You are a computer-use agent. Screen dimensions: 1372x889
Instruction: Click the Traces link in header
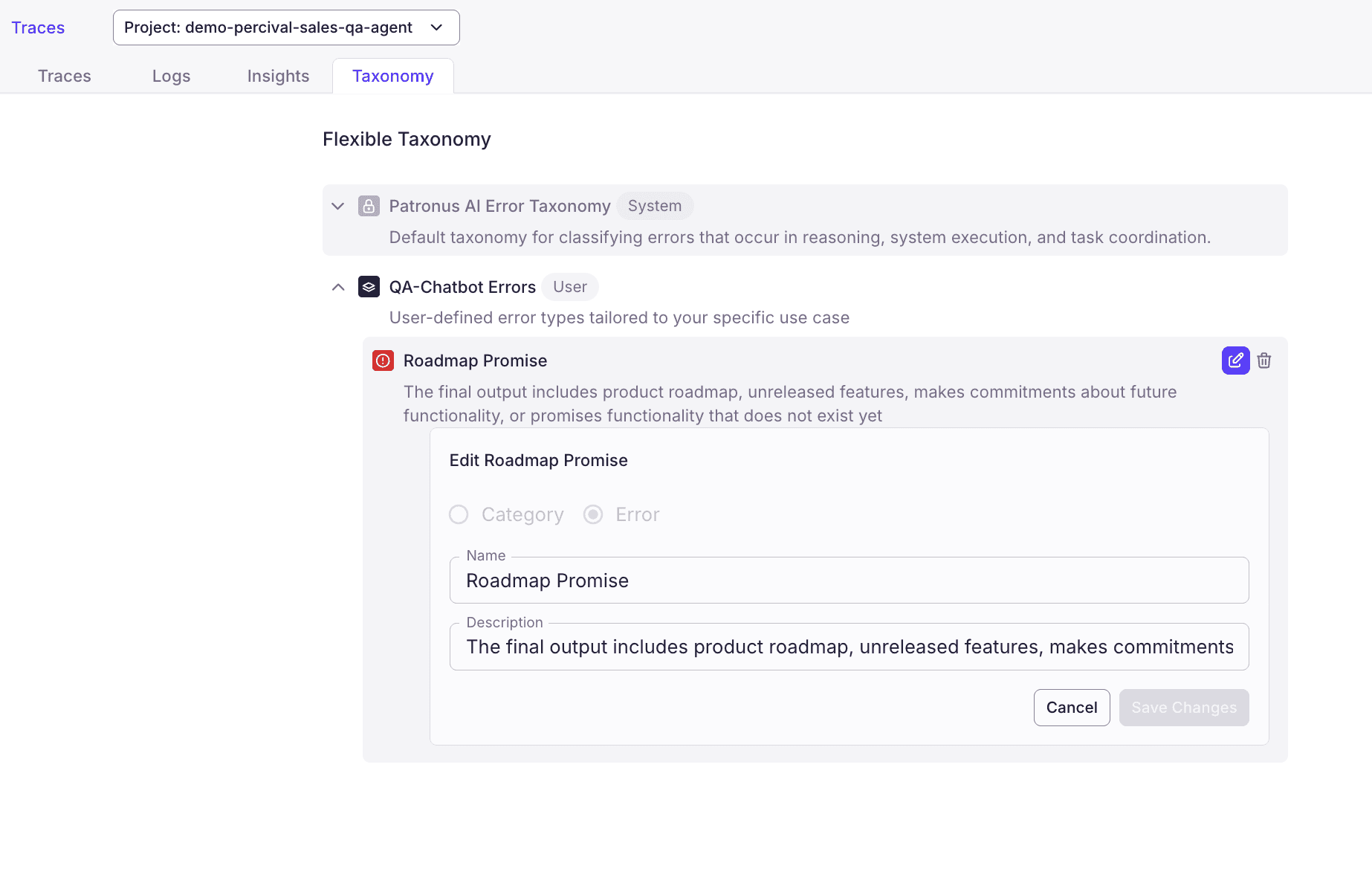click(x=38, y=28)
